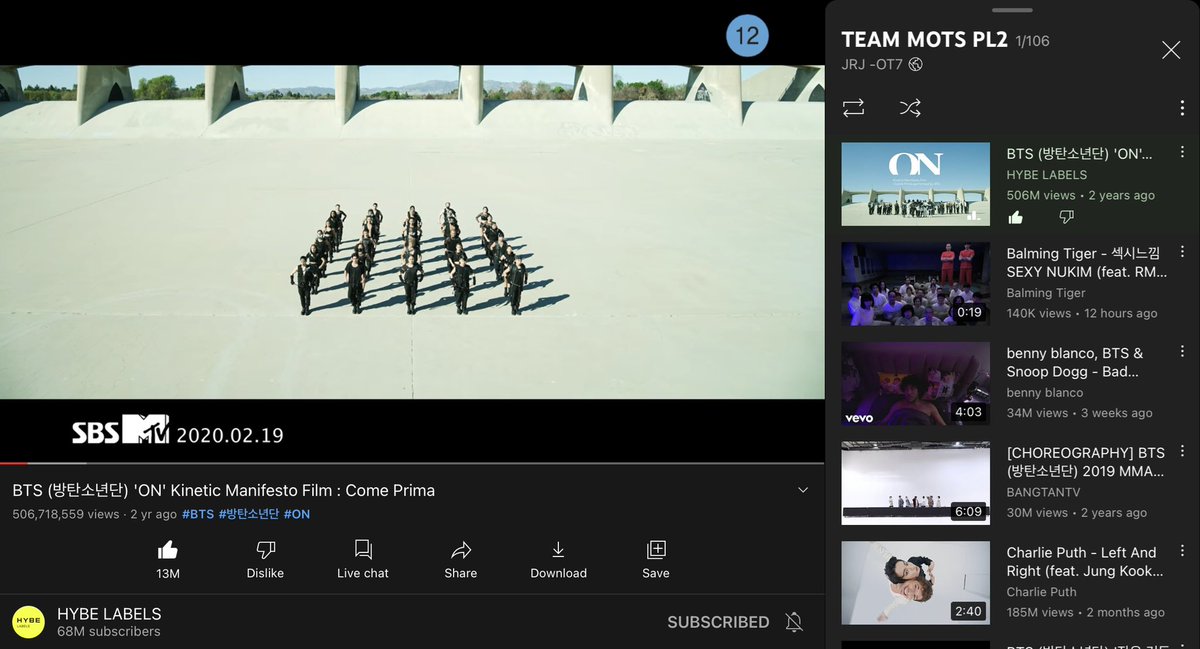Screen dimensions: 1200x649
Task: Click the video title 'ON' Kinetic Manifesto Film
Action: pyautogui.click(x=224, y=490)
